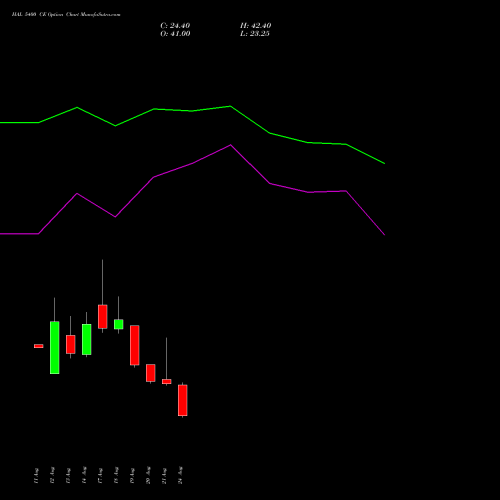Select the 17 Aug date label

coord(100,476)
